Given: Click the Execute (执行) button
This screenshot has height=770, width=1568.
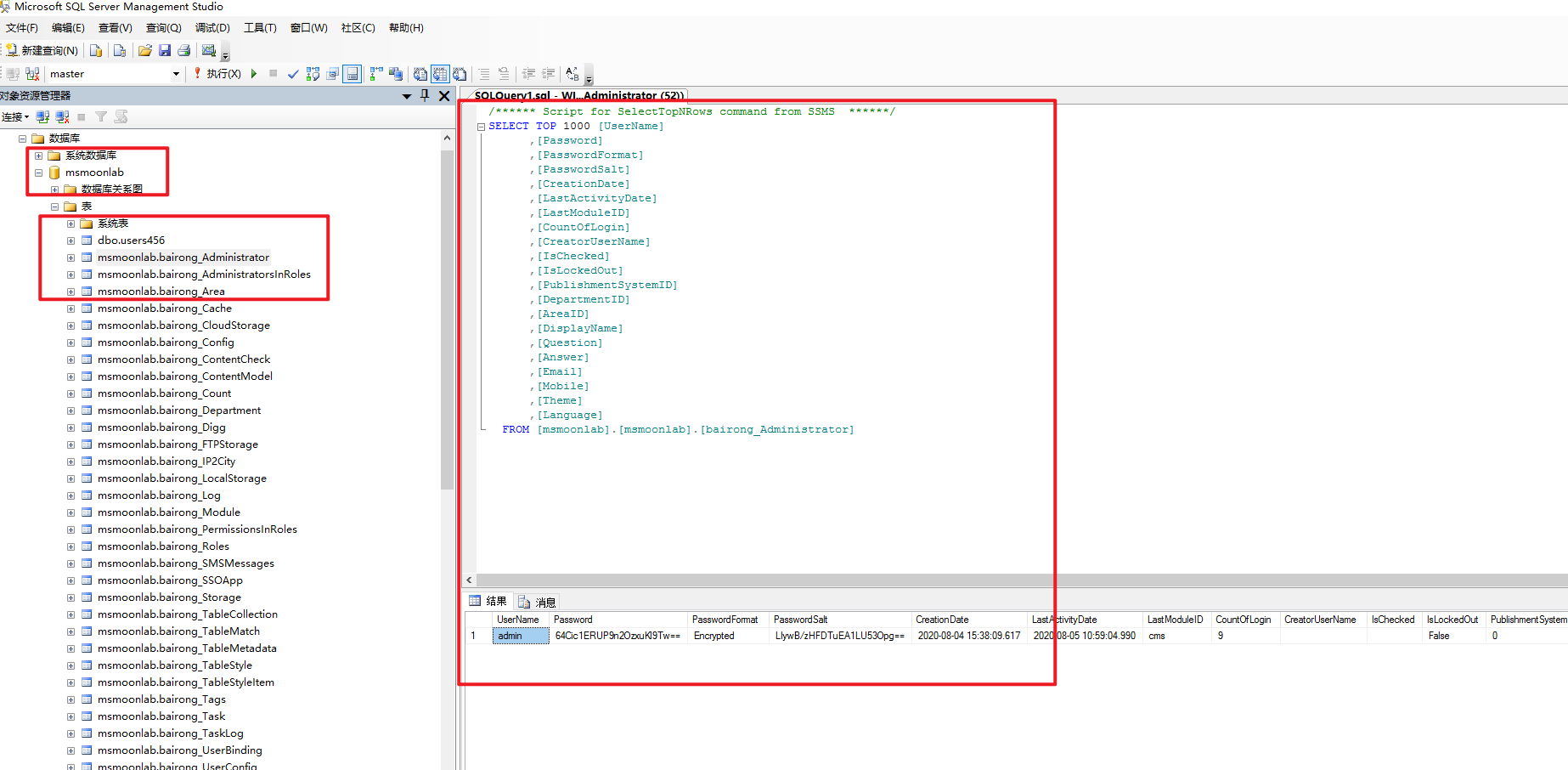Looking at the screenshot, I should [217, 74].
